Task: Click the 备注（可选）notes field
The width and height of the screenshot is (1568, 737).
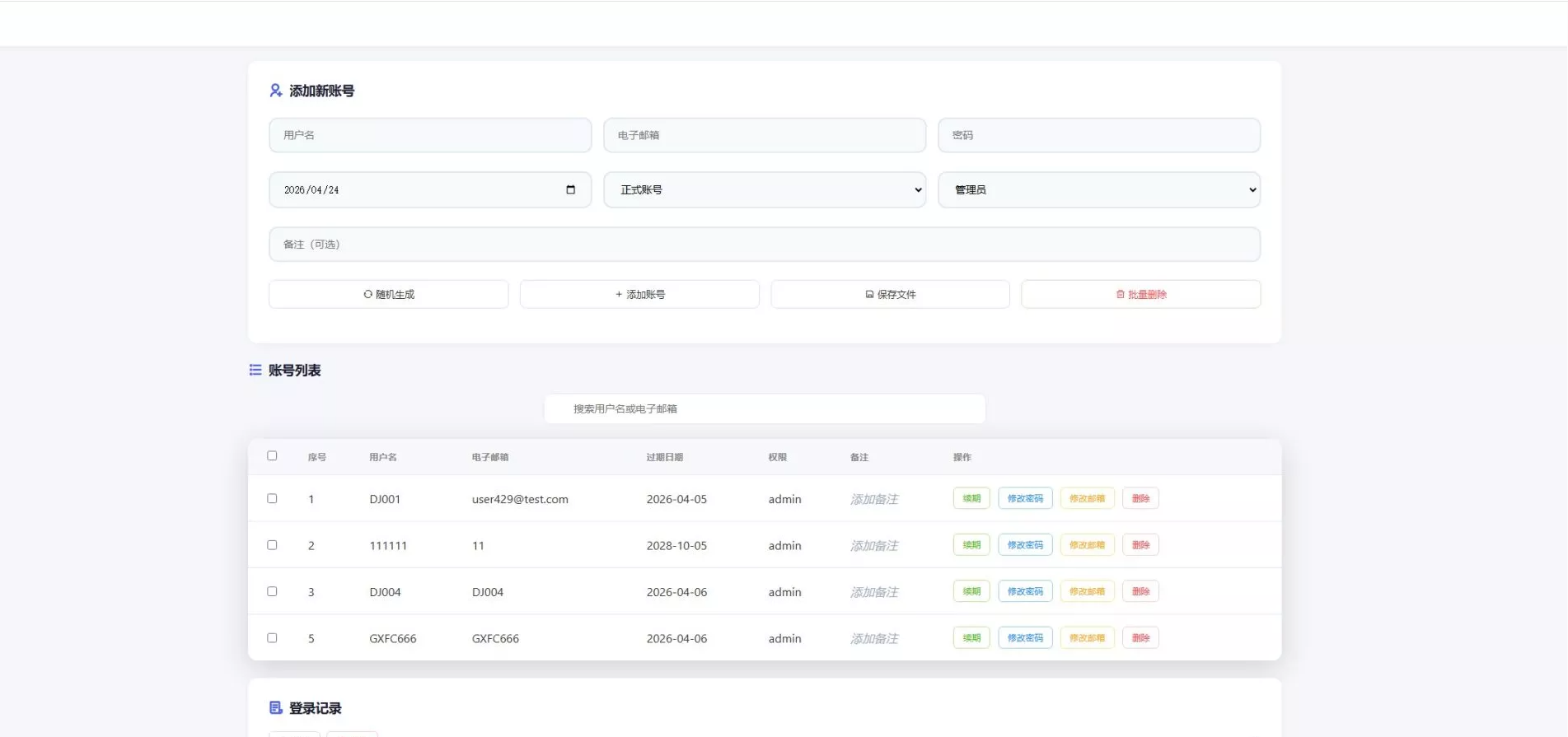Action: pyautogui.click(x=765, y=245)
